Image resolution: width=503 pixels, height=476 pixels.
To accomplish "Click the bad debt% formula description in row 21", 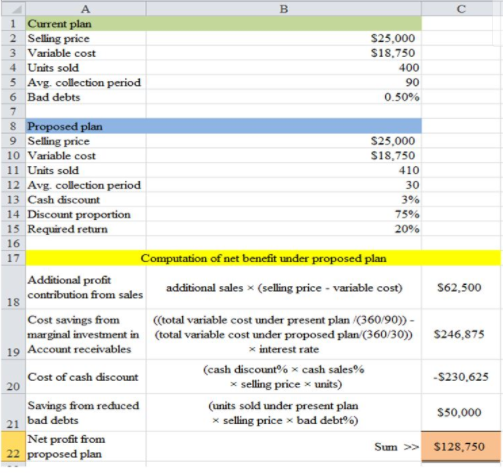I will tap(284, 412).
